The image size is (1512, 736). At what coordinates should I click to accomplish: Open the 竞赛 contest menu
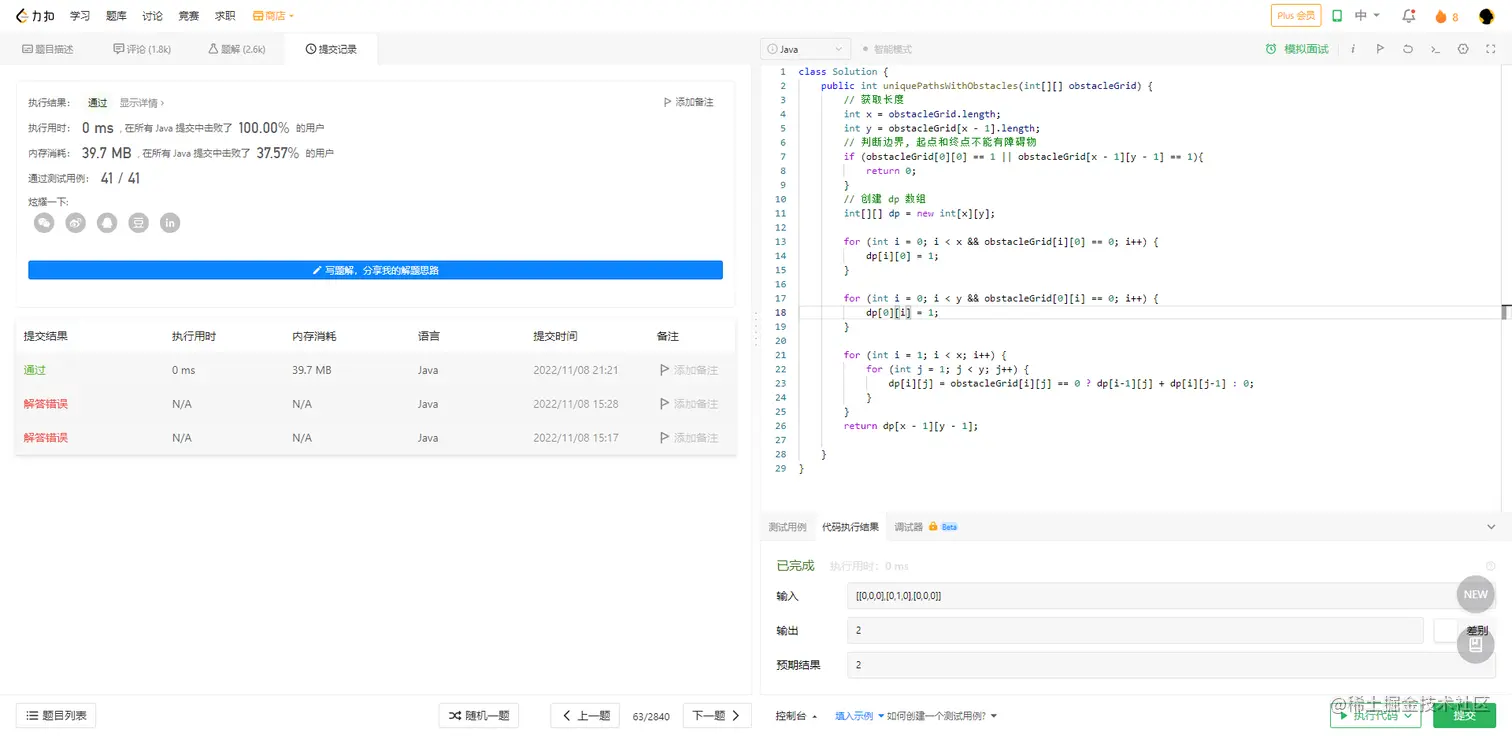(188, 16)
